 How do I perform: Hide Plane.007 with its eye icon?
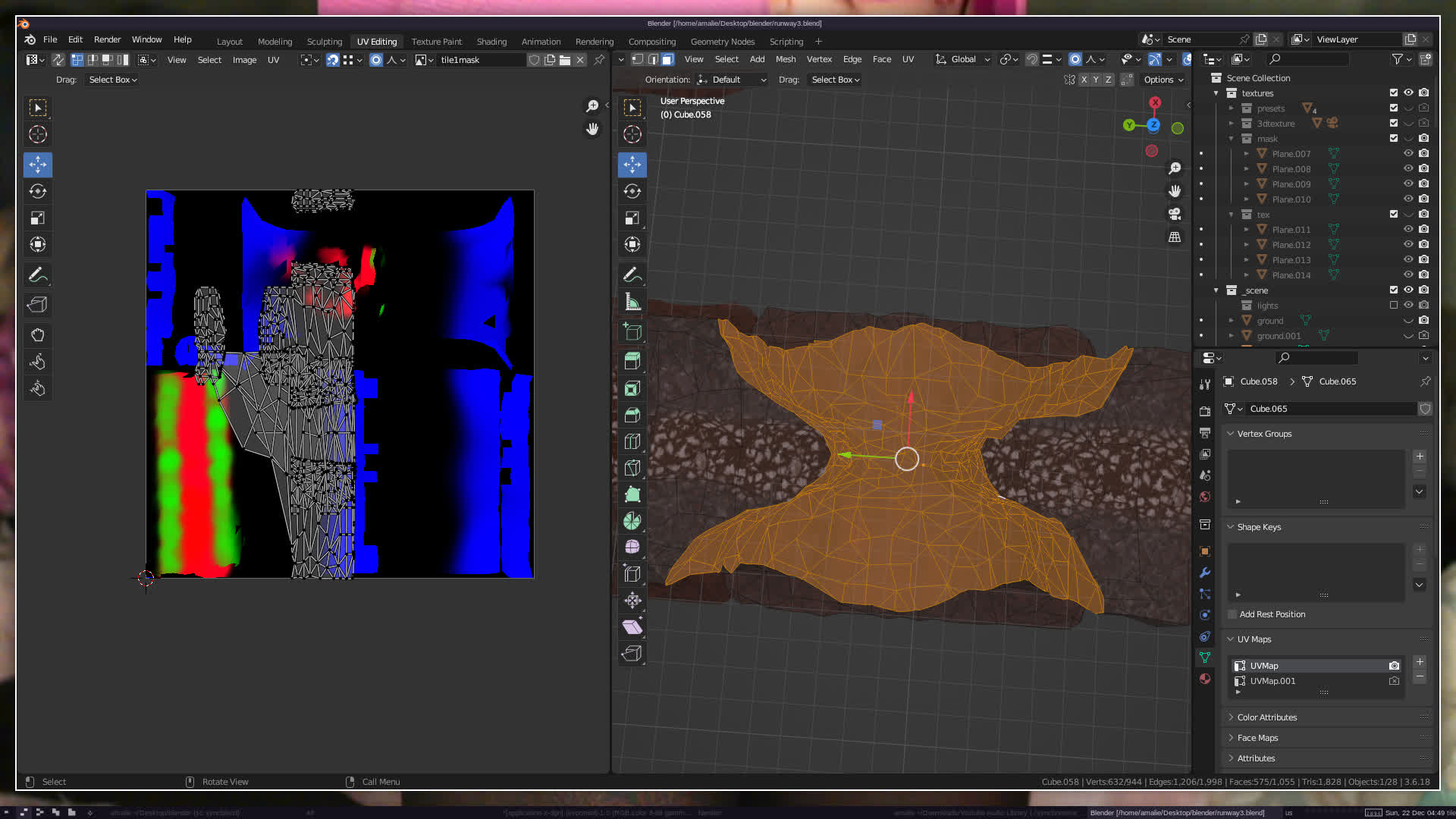pos(1408,153)
